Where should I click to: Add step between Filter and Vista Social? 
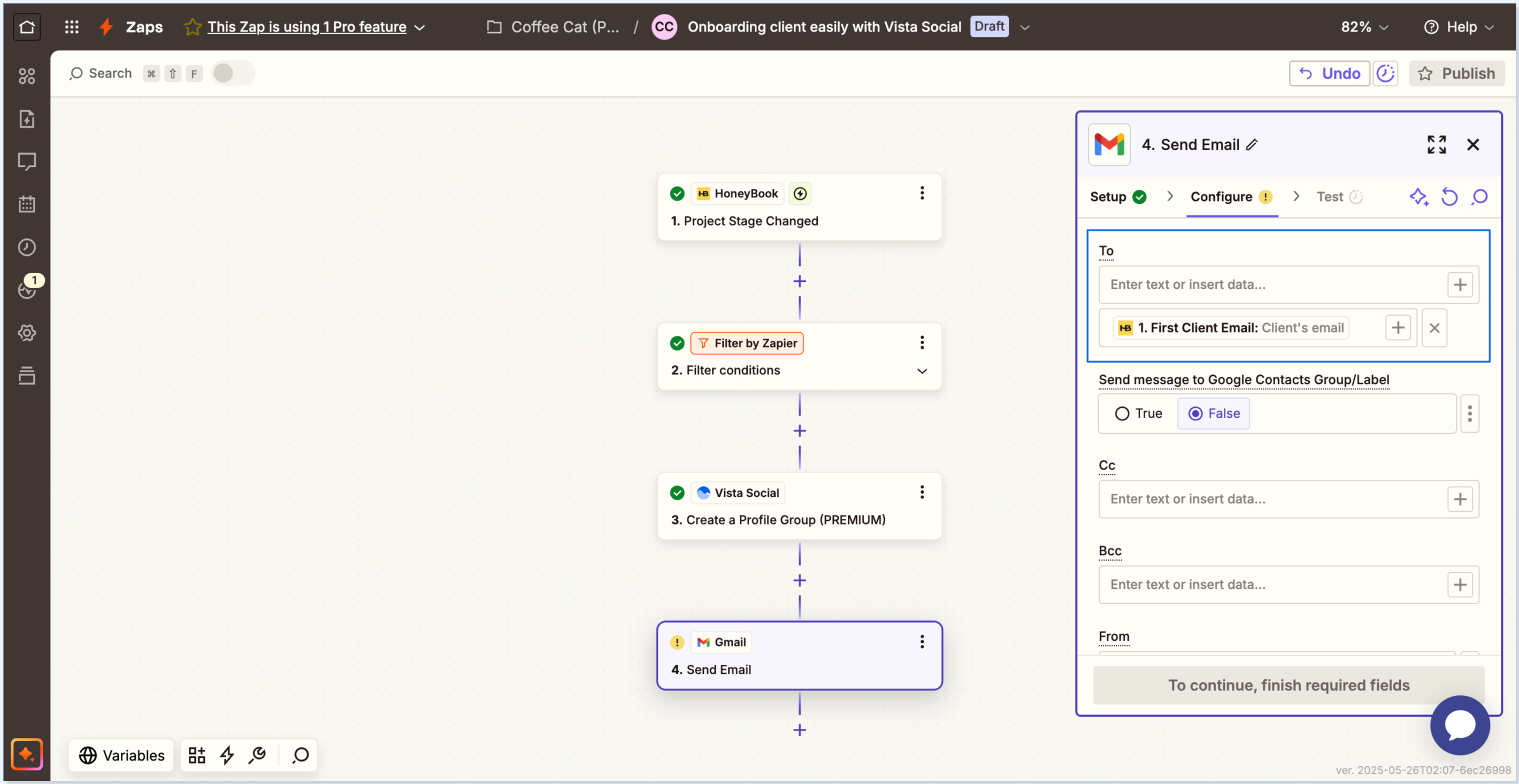(x=799, y=432)
